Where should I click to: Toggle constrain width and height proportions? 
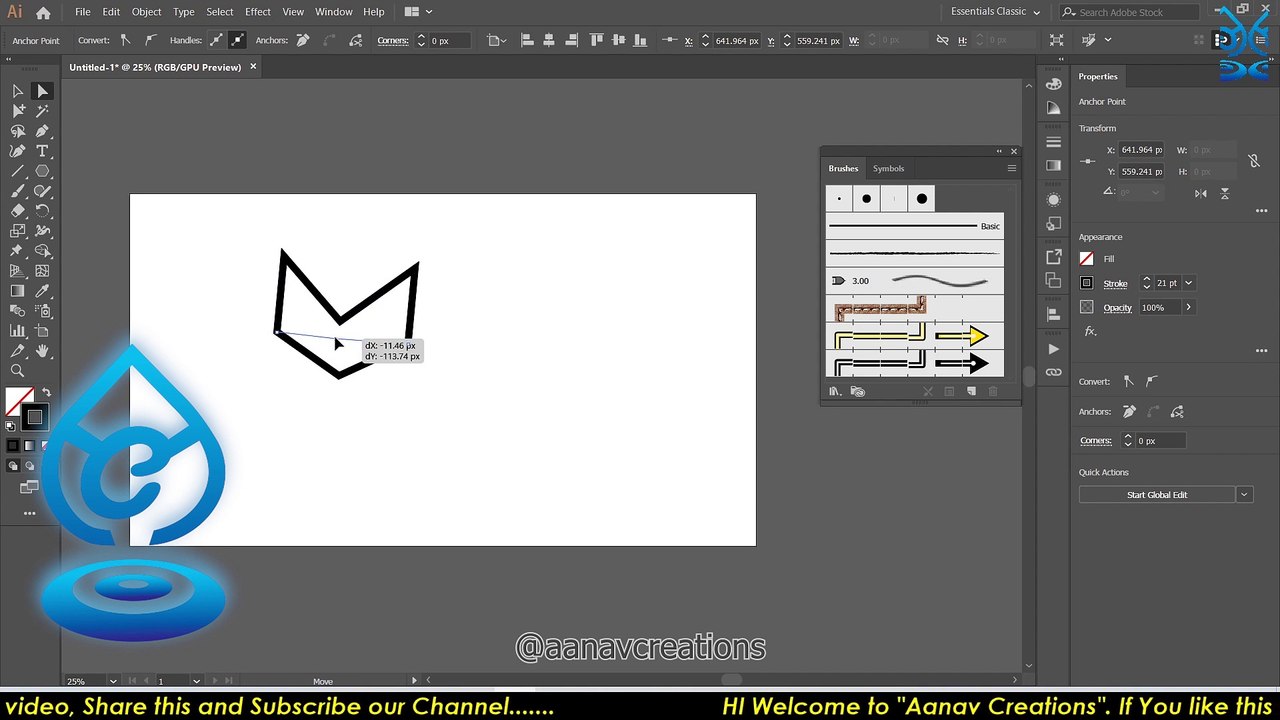1254,160
